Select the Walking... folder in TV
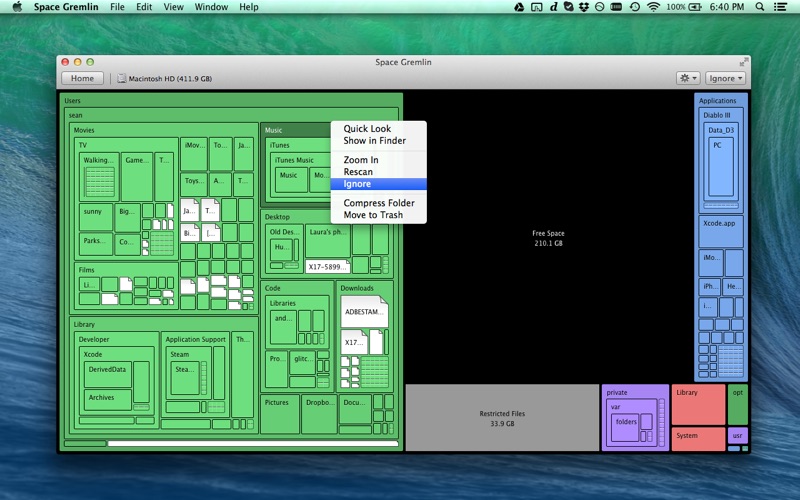 (x=99, y=176)
